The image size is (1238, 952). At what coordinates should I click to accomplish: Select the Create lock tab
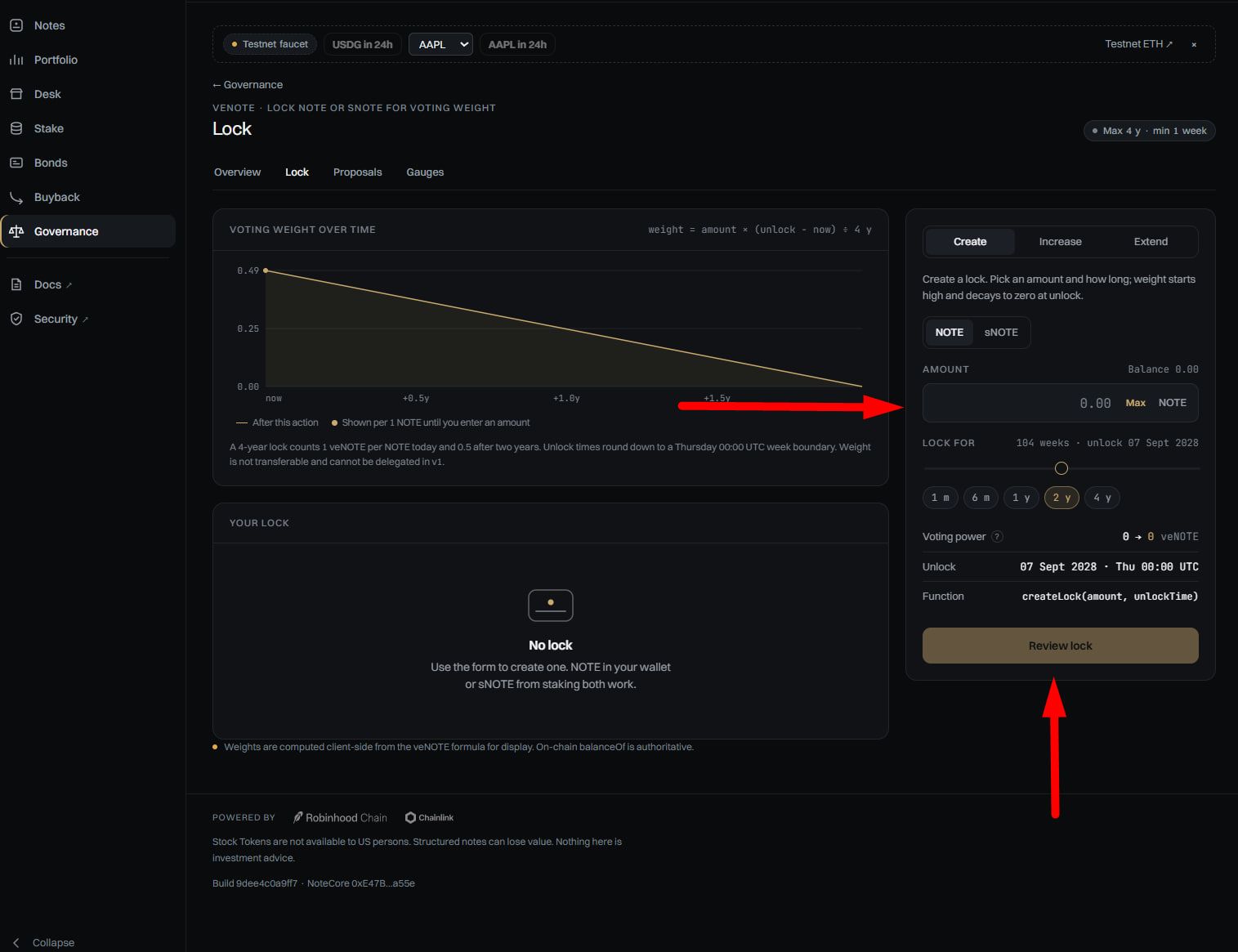(x=970, y=242)
